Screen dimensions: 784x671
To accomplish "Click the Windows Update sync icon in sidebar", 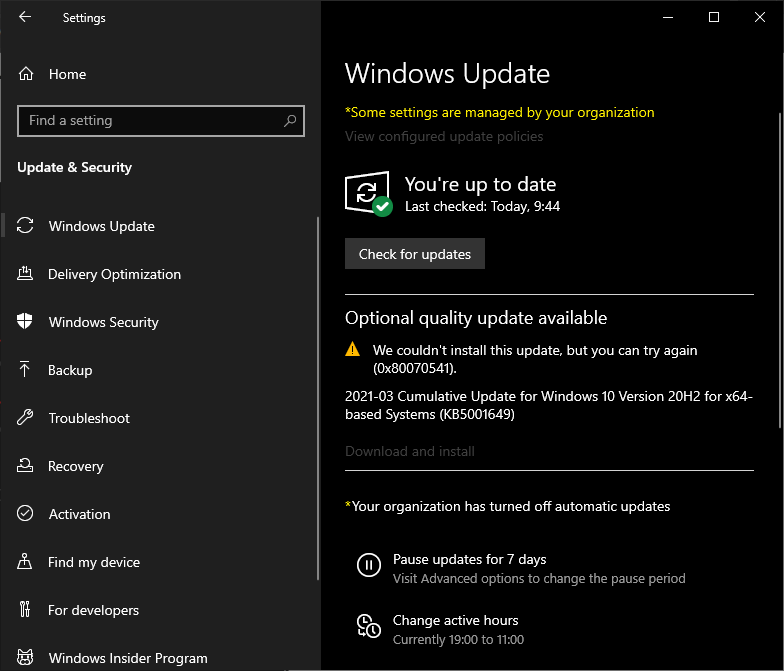I will coord(26,226).
